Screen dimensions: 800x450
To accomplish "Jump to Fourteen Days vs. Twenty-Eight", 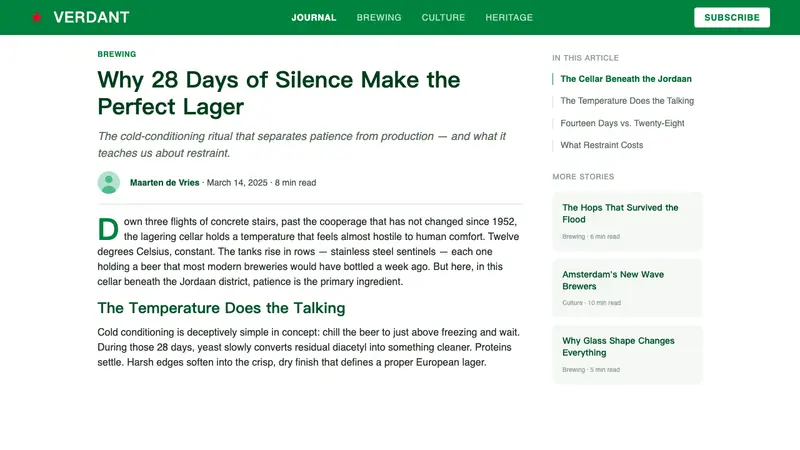I will coord(622,123).
